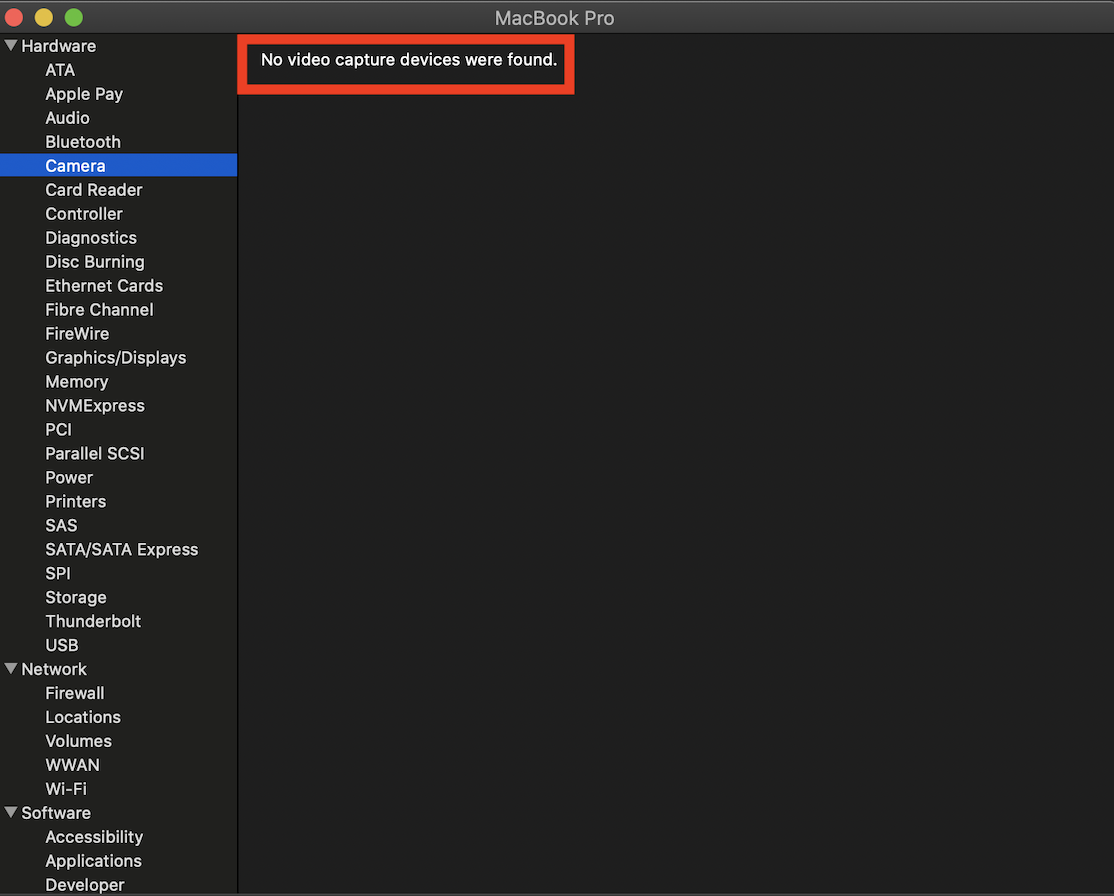Select Audio under Hardware
Image resolution: width=1114 pixels, height=896 pixels.
click(x=67, y=118)
